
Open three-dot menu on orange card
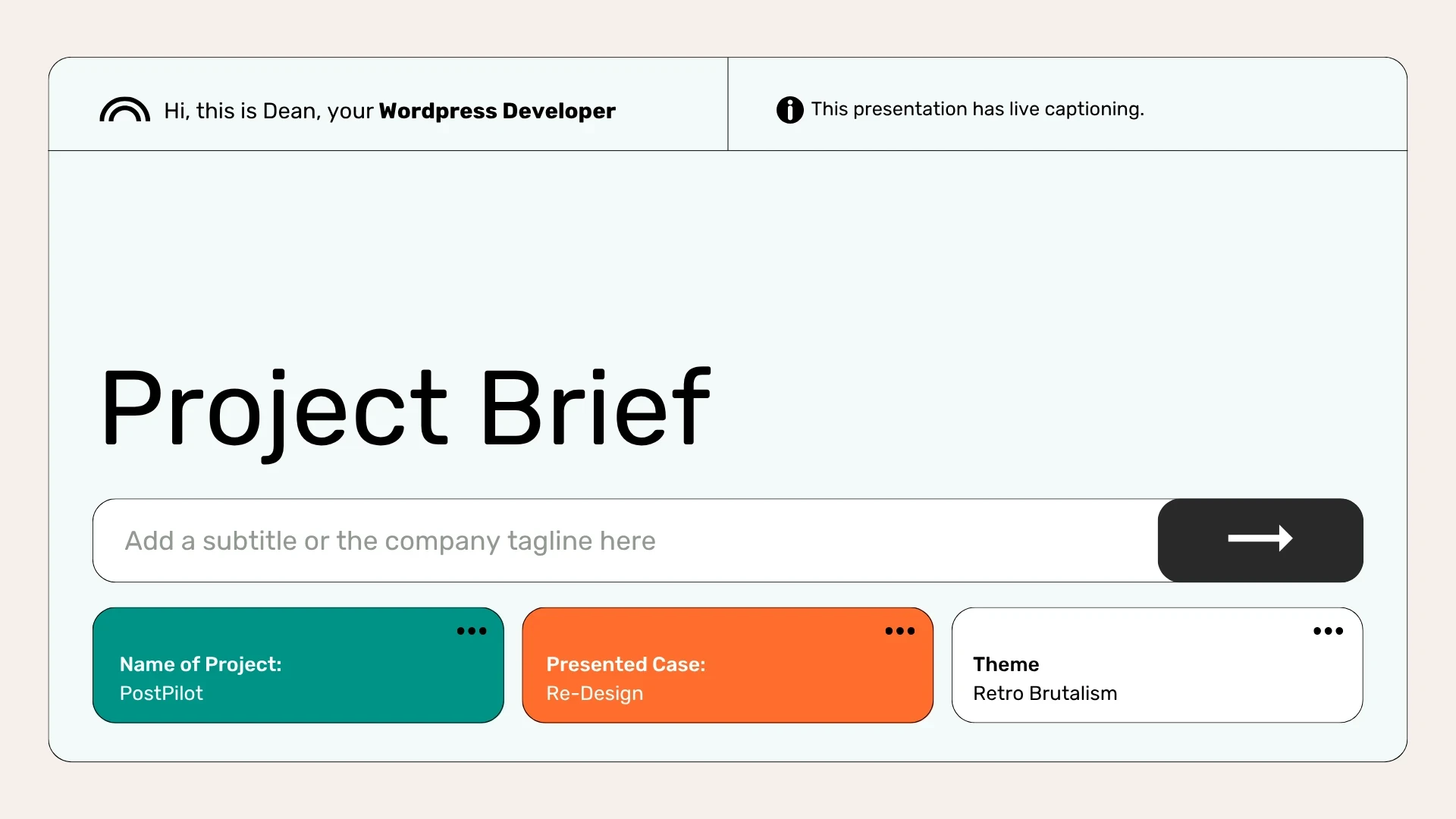(899, 631)
